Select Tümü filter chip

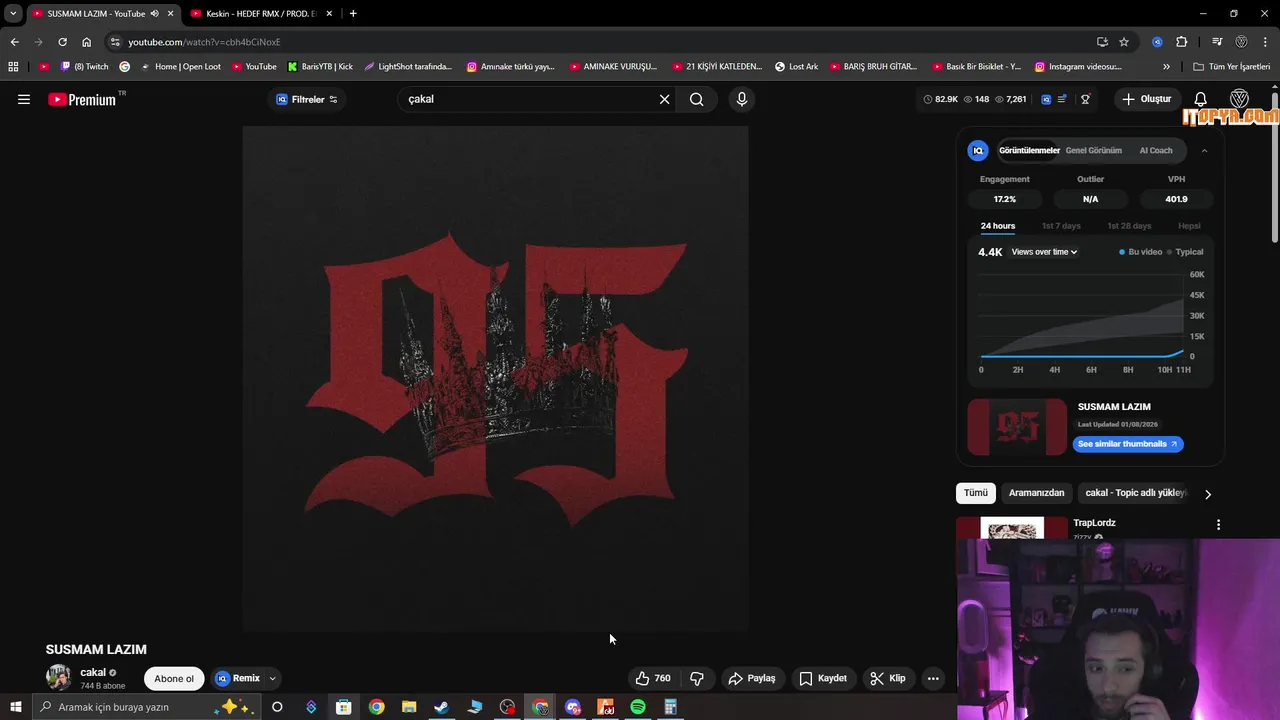(x=975, y=493)
